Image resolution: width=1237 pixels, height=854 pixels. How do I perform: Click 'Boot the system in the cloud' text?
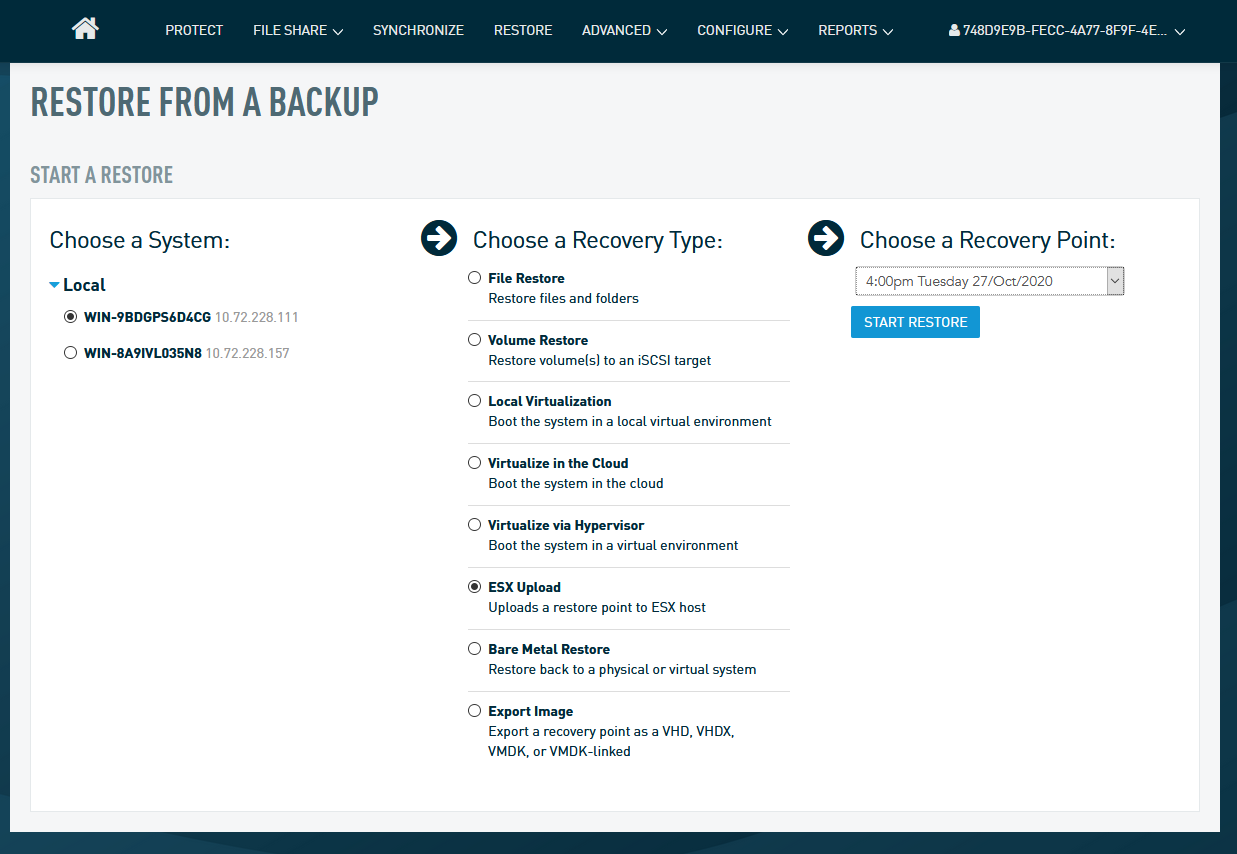[x=576, y=483]
